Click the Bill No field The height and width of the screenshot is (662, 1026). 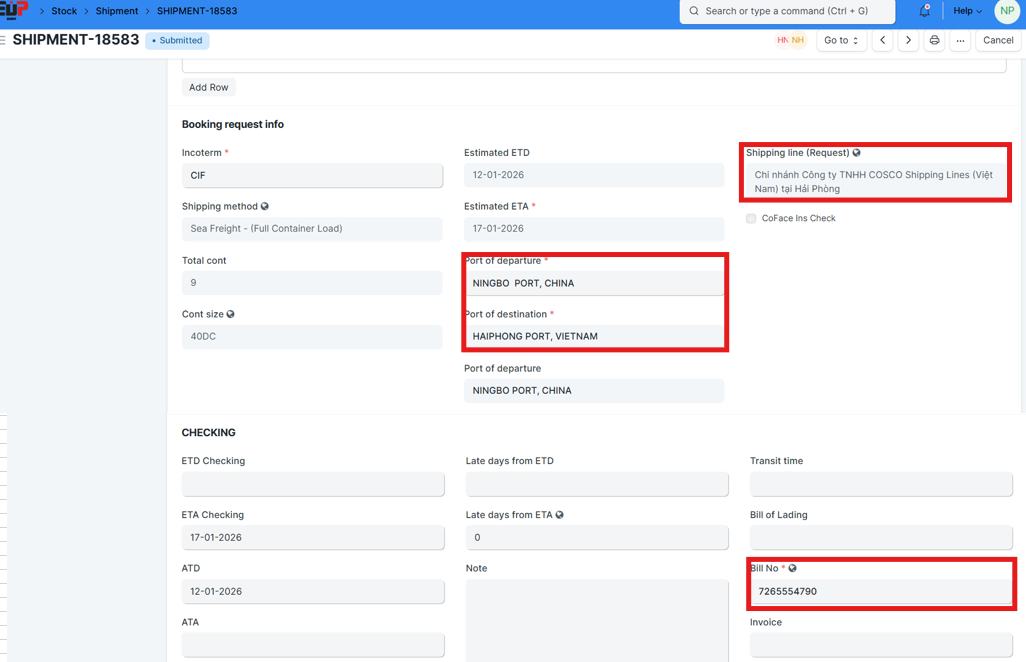880,591
